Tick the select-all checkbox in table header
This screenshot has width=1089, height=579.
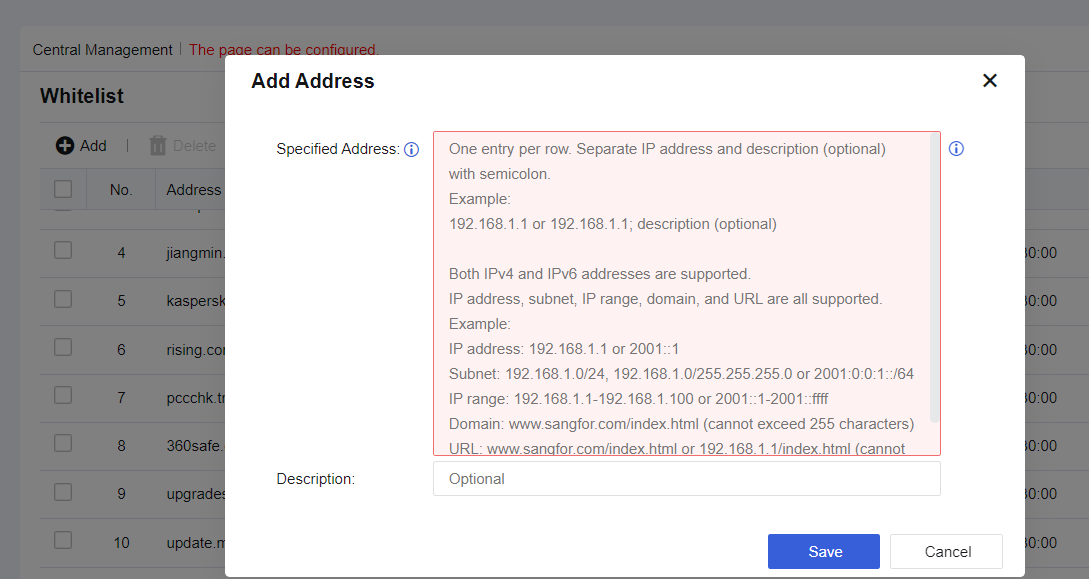pos(63,189)
